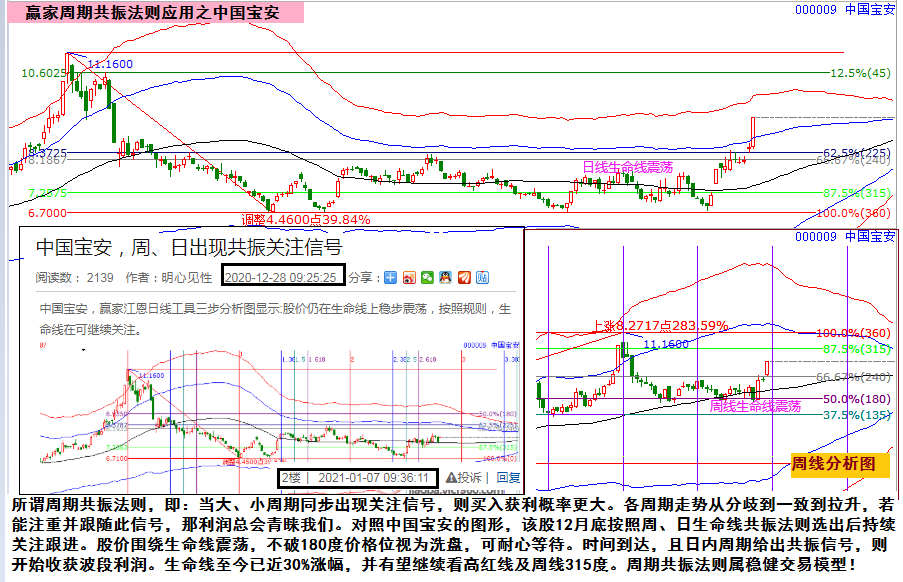Viewport: 903px width, 582px height.
Task: Click the 回复 reply link
Action: click(x=508, y=477)
